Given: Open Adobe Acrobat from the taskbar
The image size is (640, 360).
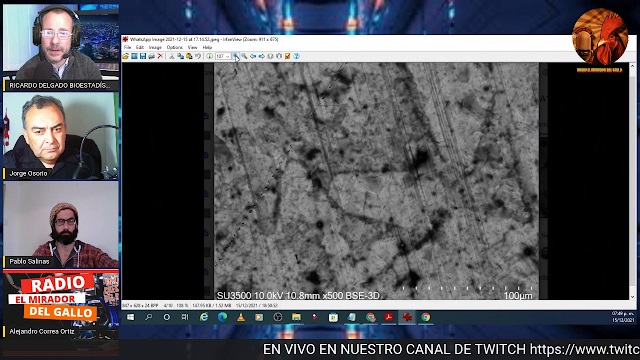Looking at the screenshot, I should [389, 317].
